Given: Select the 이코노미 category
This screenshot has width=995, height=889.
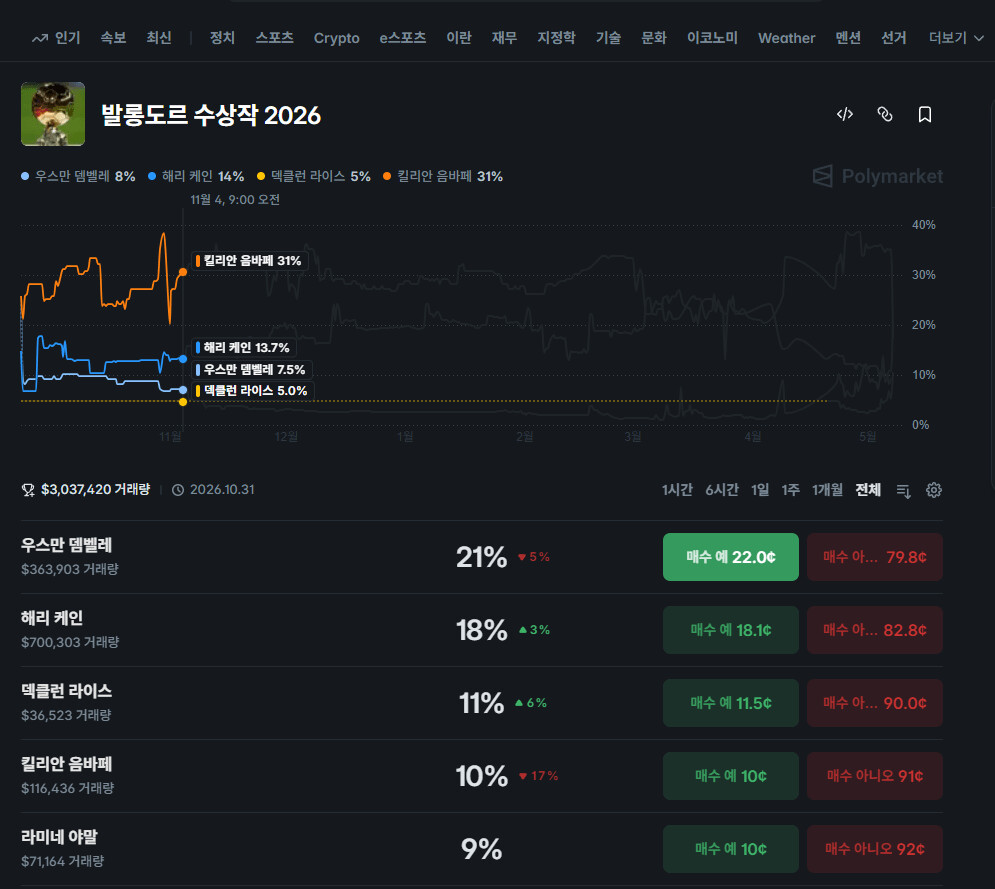Looking at the screenshot, I should point(712,38).
